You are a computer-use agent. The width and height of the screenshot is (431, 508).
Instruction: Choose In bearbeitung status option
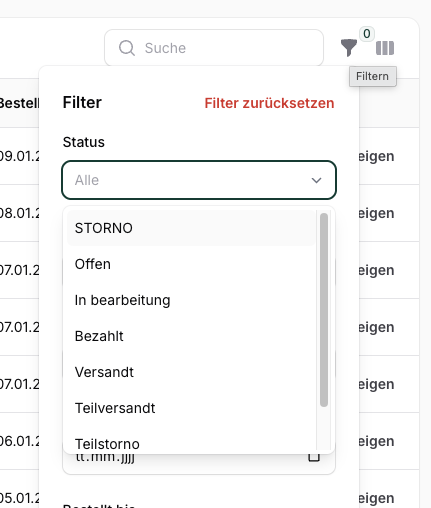tap(191, 300)
